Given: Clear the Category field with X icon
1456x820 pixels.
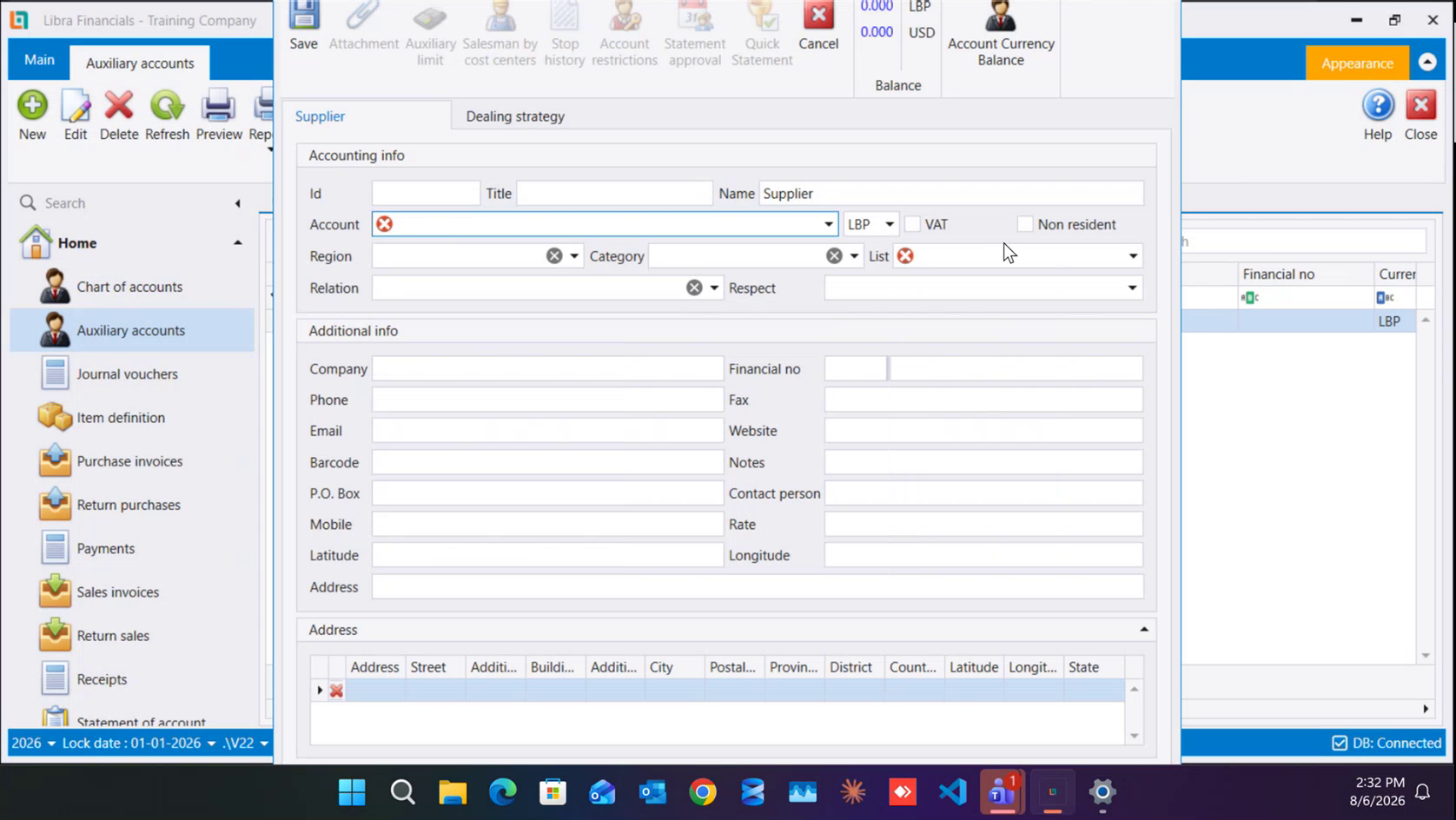Looking at the screenshot, I should pos(834,256).
